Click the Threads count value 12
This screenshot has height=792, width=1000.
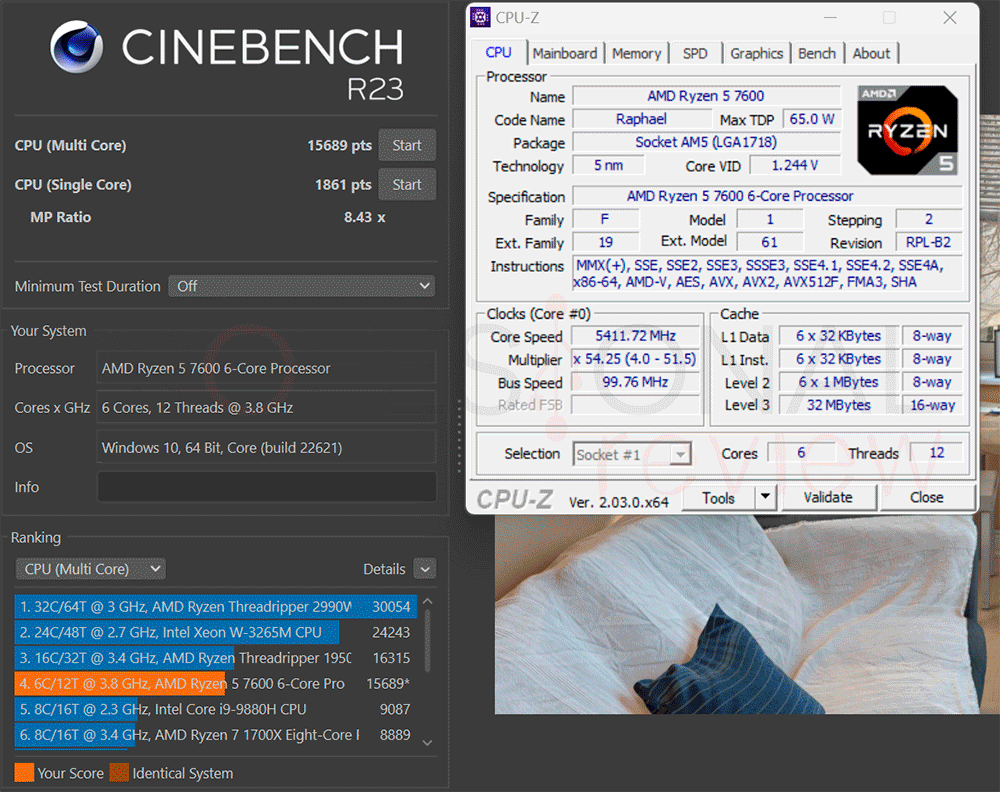click(x=937, y=453)
